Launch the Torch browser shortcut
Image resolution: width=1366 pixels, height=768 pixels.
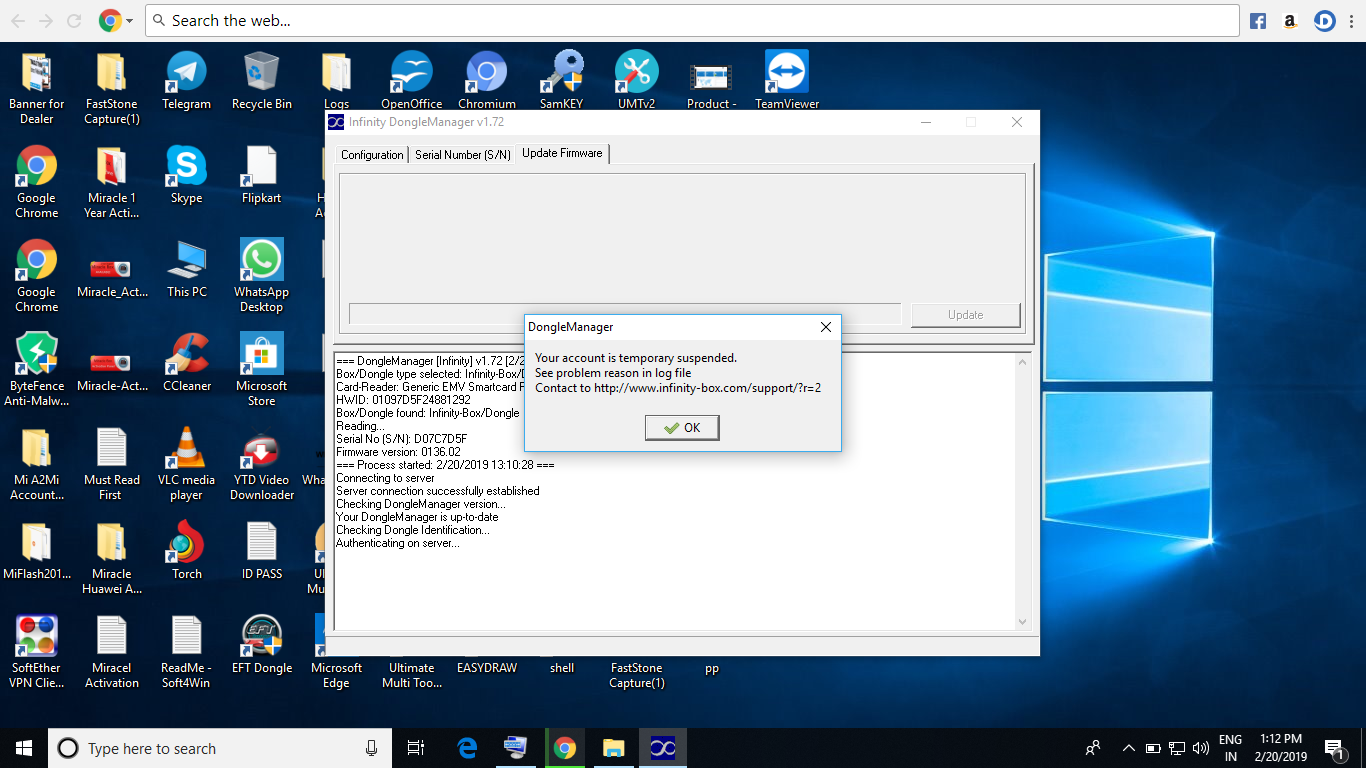pyautogui.click(x=186, y=550)
